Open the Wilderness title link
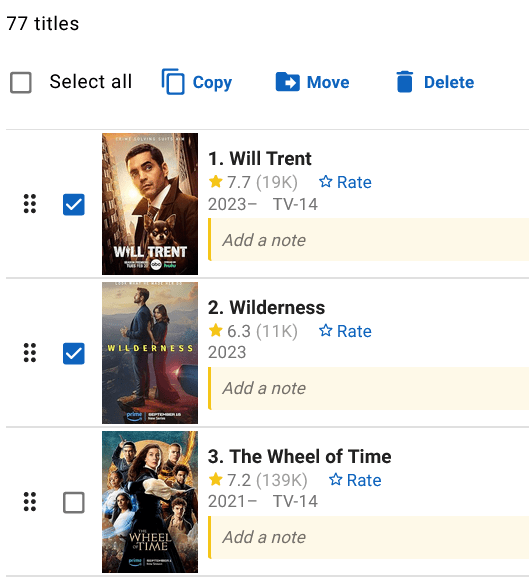This screenshot has height=577, width=529. point(277,307)
